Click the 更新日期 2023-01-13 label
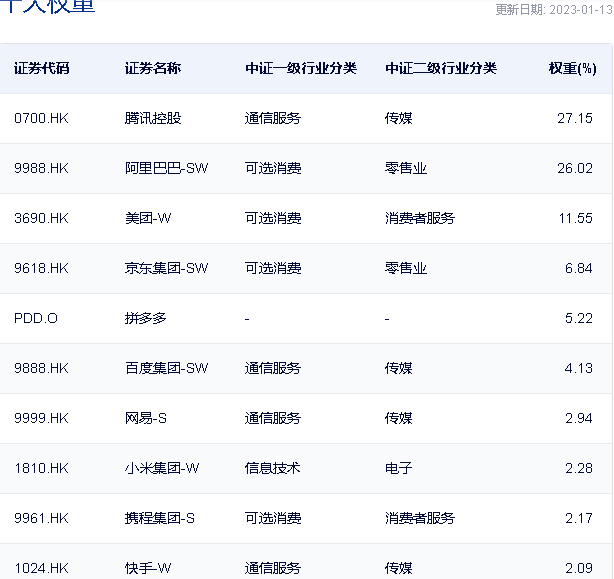This screenshot has height=579, width=614. [553, 10]
